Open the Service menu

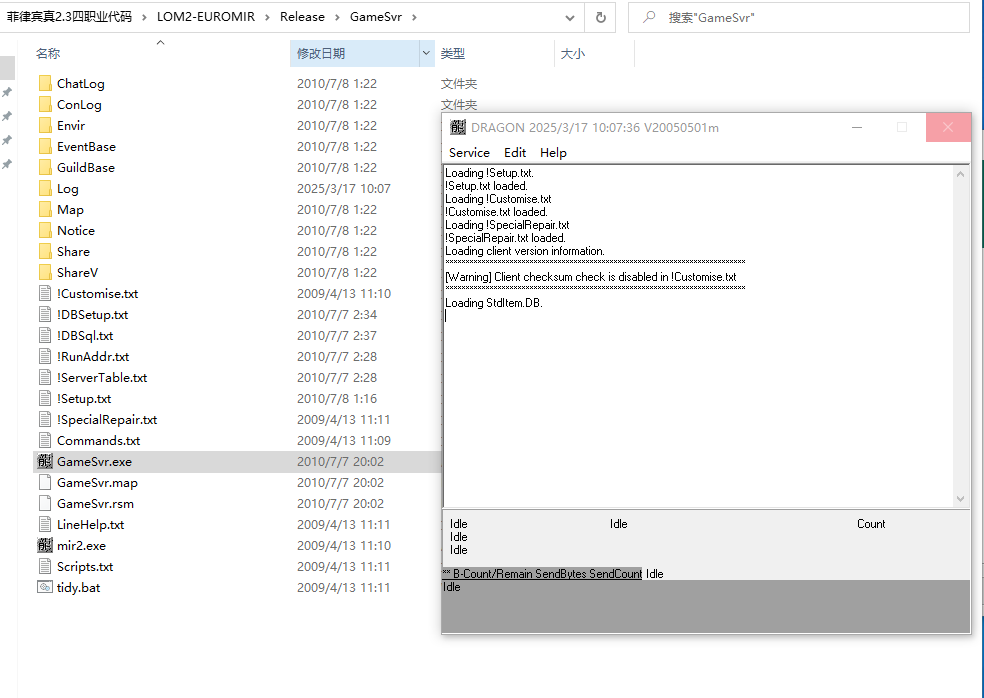tap(469, 153)
